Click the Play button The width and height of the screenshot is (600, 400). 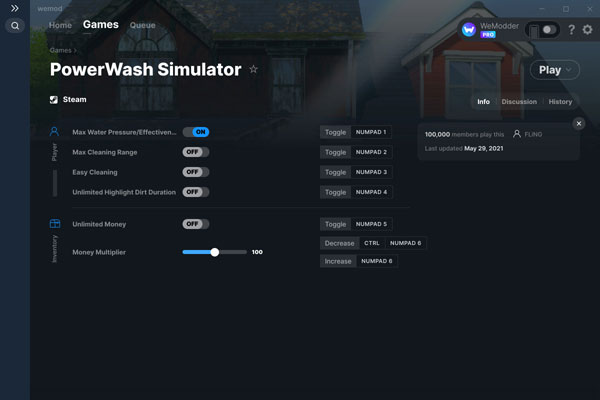[555, 70]
